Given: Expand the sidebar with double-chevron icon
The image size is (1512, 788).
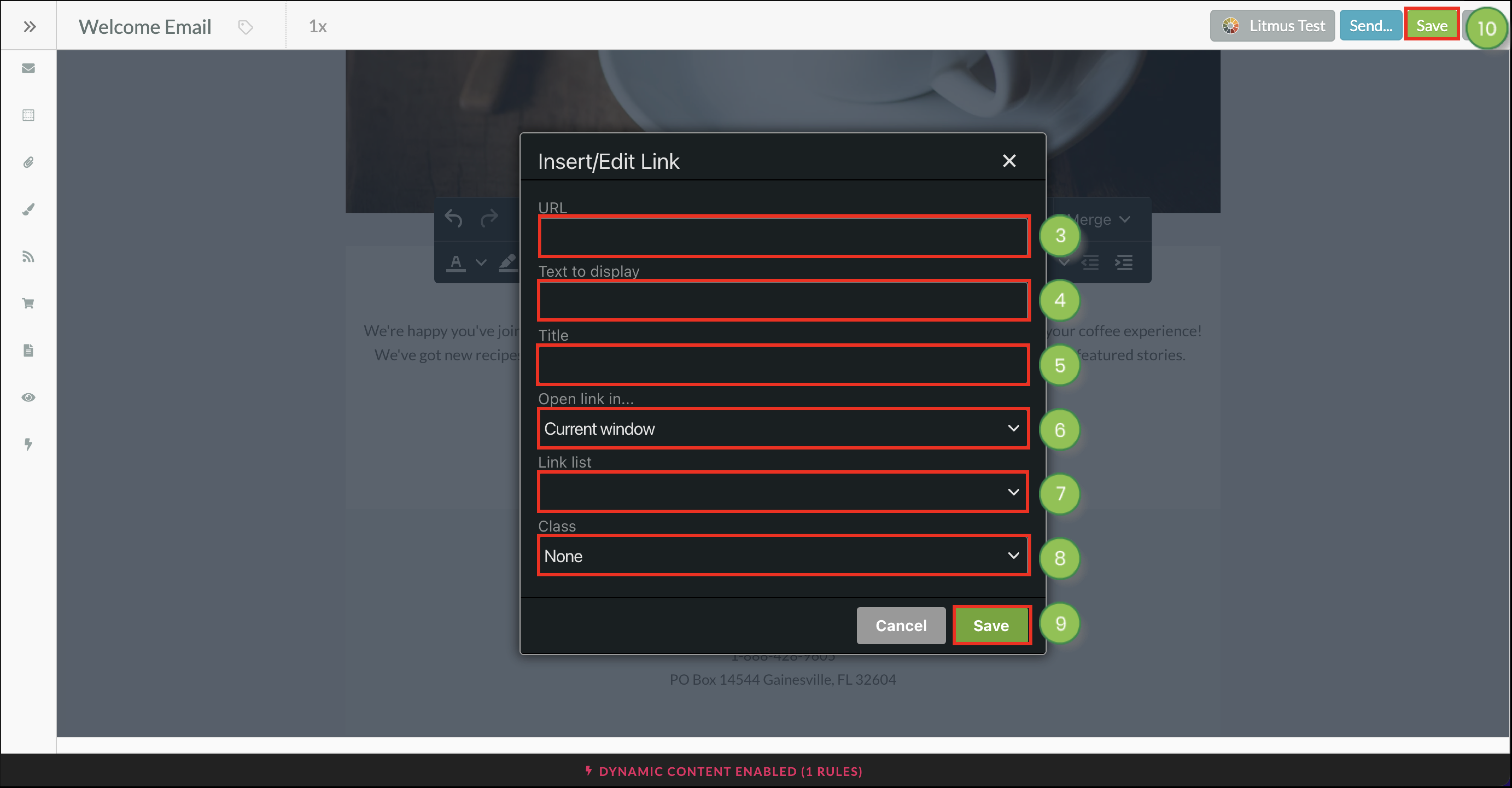Looking at the screenshot, I should 29,27.
